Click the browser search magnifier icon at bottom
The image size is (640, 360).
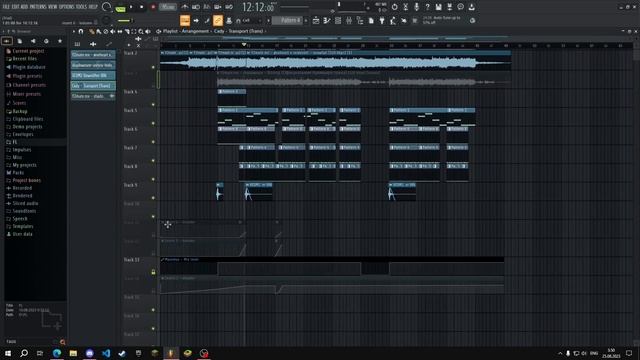pos(62,342)
